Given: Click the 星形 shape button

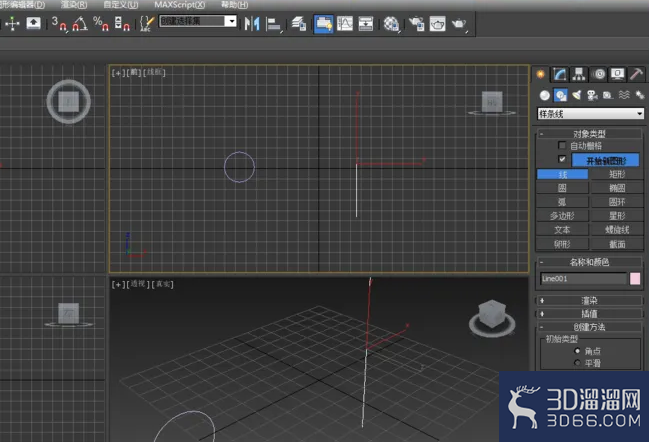Looking at the screenshot, I should 617,216.
